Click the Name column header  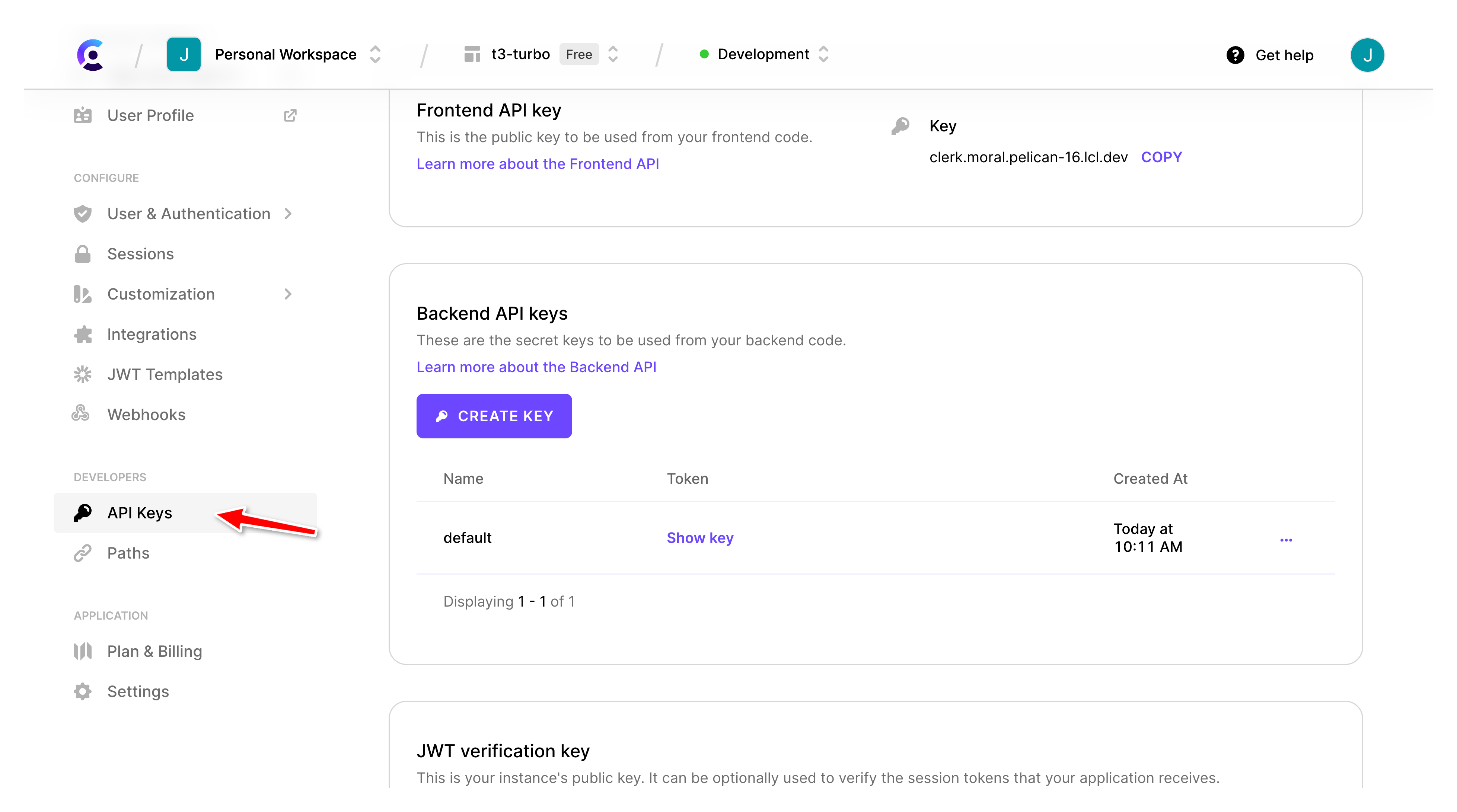point(463,479)
